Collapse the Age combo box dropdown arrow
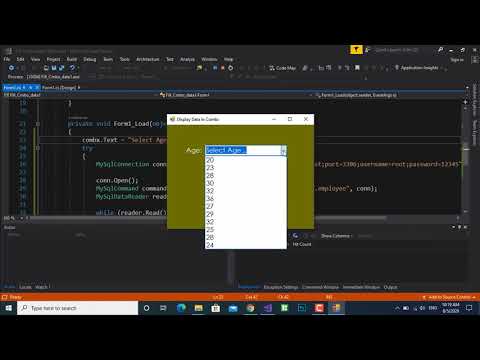Viewport: 480px width, 360px height. (283, 150)
